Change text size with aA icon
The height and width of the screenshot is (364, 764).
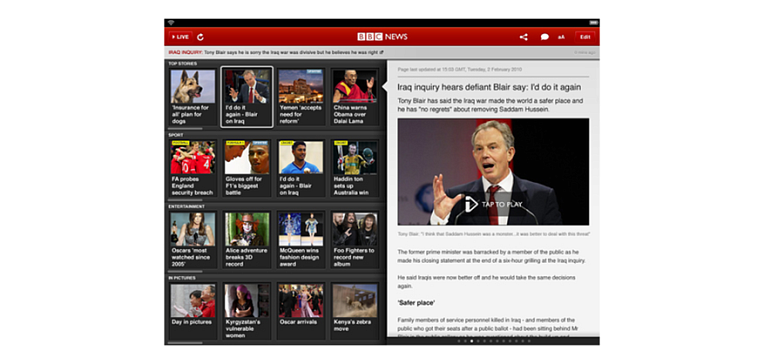(561, 37)
